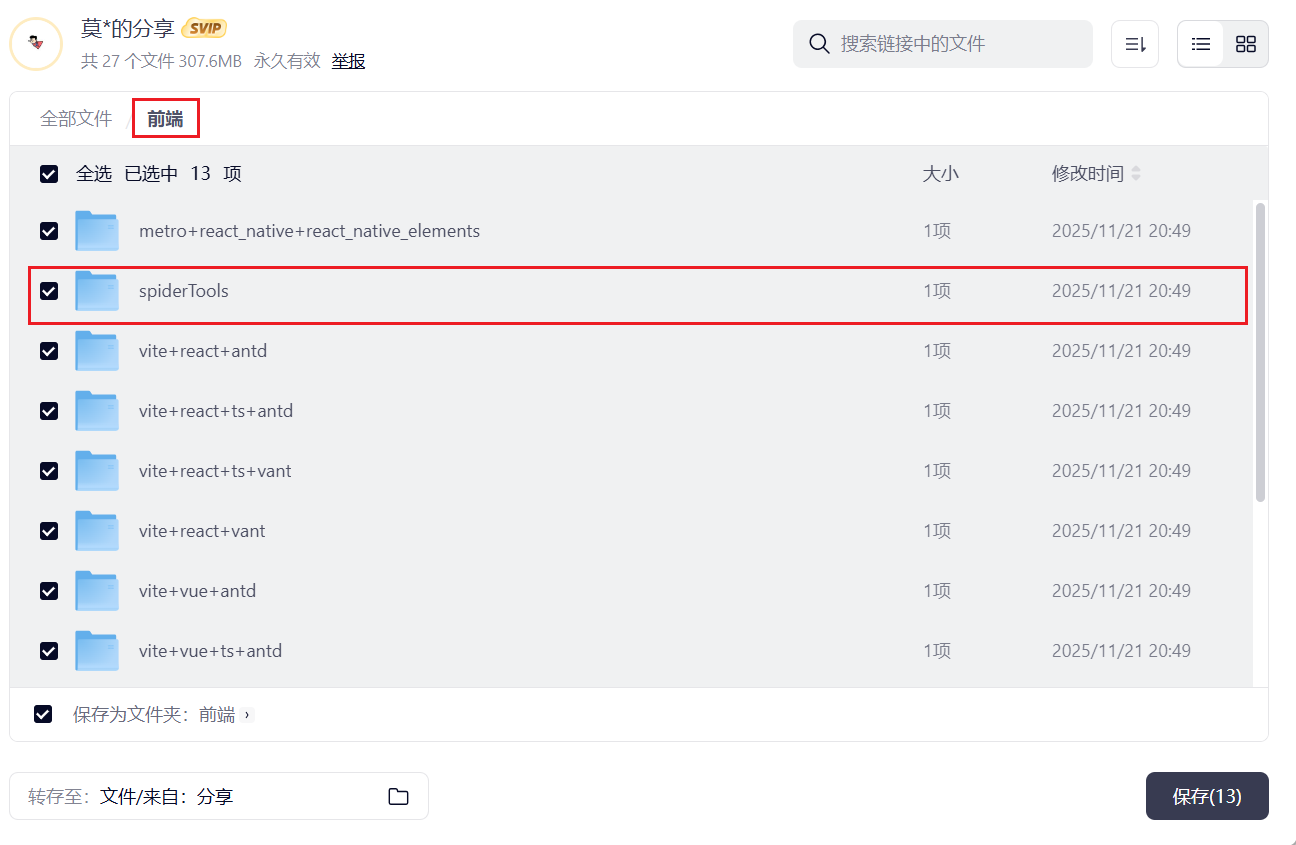Click the SVIP badge
Viewport: 1296px width, 845px height.
coord(204,29)
